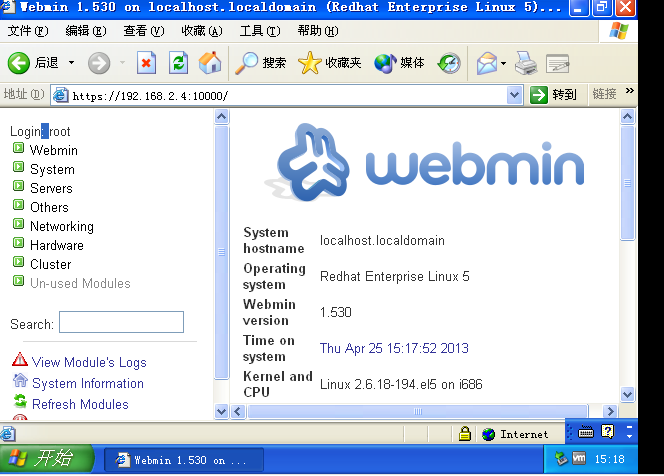The height and width of the screenshot is (476, 664).
Task: Open Favorites star in toolbar
Action: tap(310, 63)
